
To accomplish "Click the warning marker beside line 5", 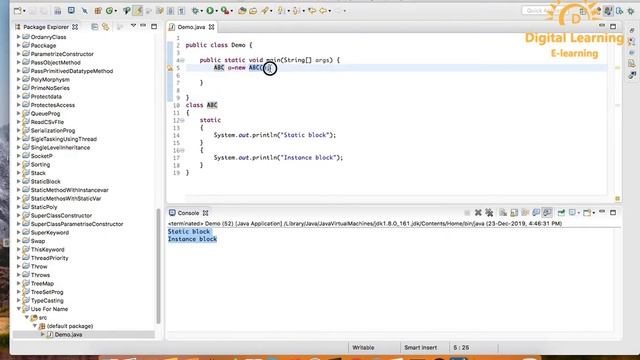I will pyautogui.click(x=170, y=68).
